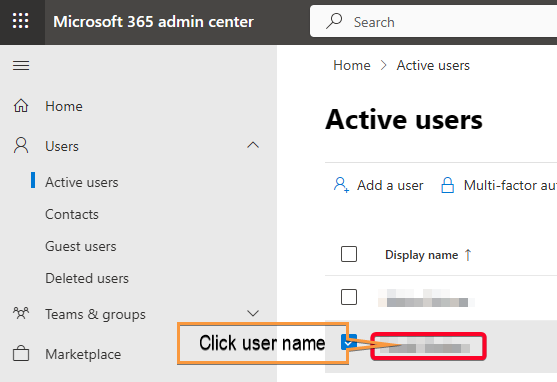
Task: Sort by the Display name column header
Action: [421, 255]
